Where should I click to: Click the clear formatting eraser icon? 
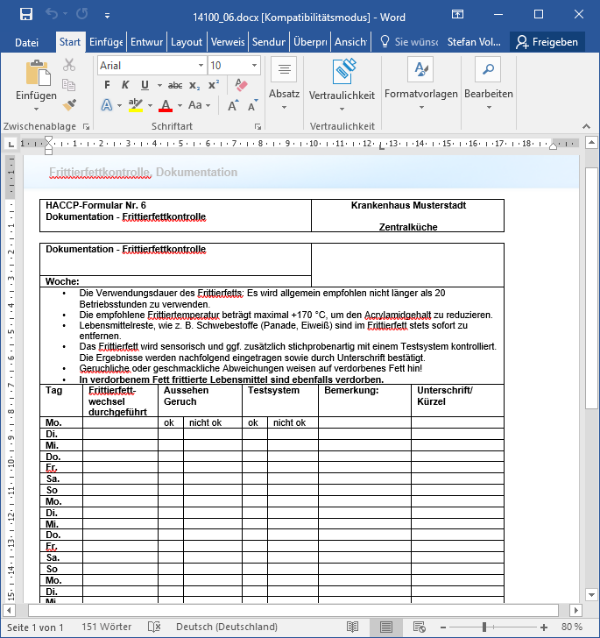(x=239, y=85)
